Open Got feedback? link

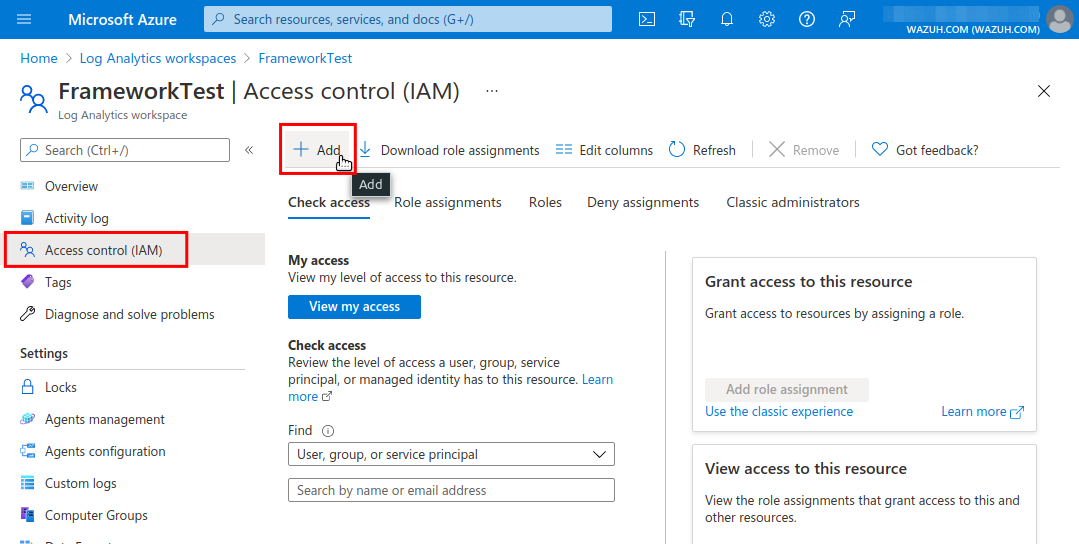click(x=925, y=150)
